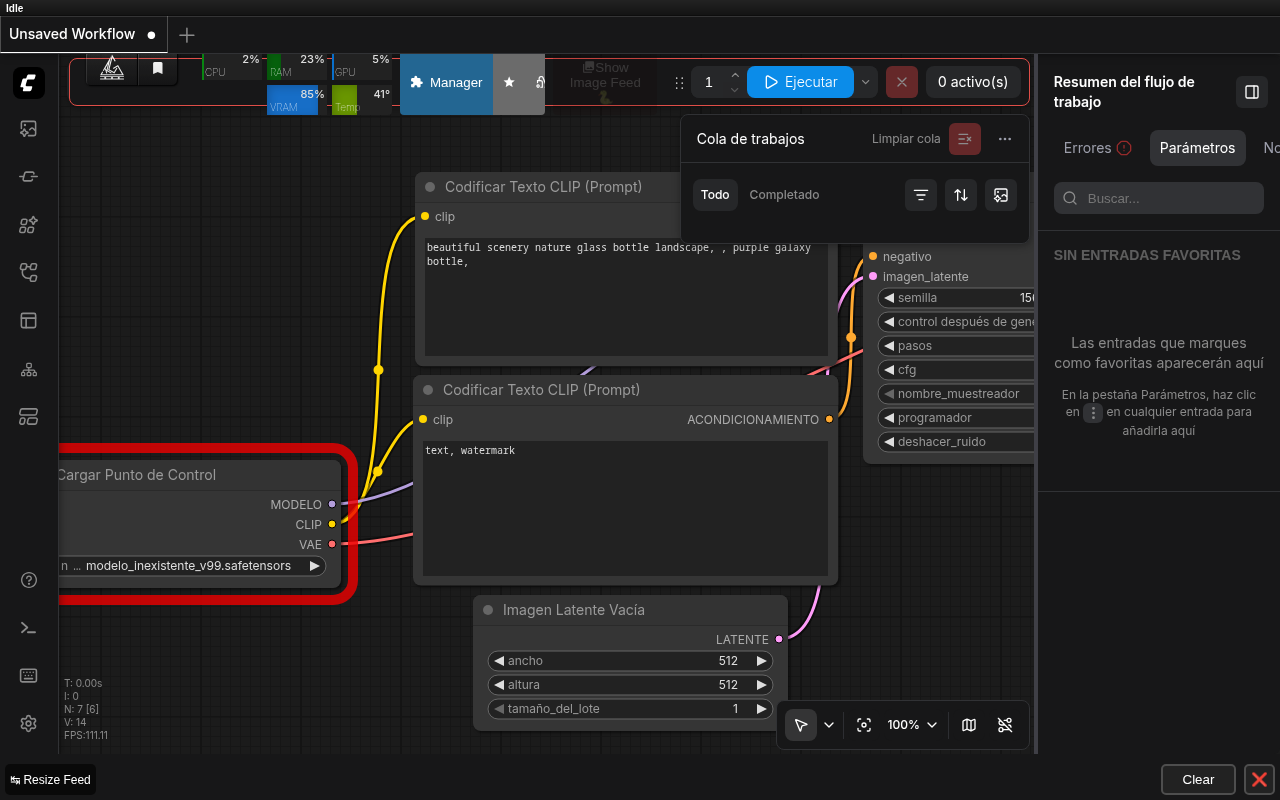Click the Clear button
Image resolution: width=1280 pixels, height=800 pixels.
click(1198, 780)
